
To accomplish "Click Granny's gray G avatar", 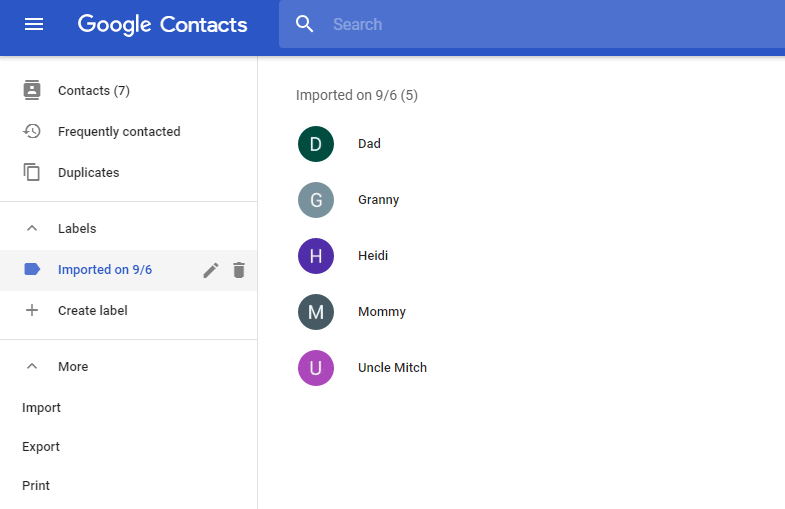I will [316, 200].
